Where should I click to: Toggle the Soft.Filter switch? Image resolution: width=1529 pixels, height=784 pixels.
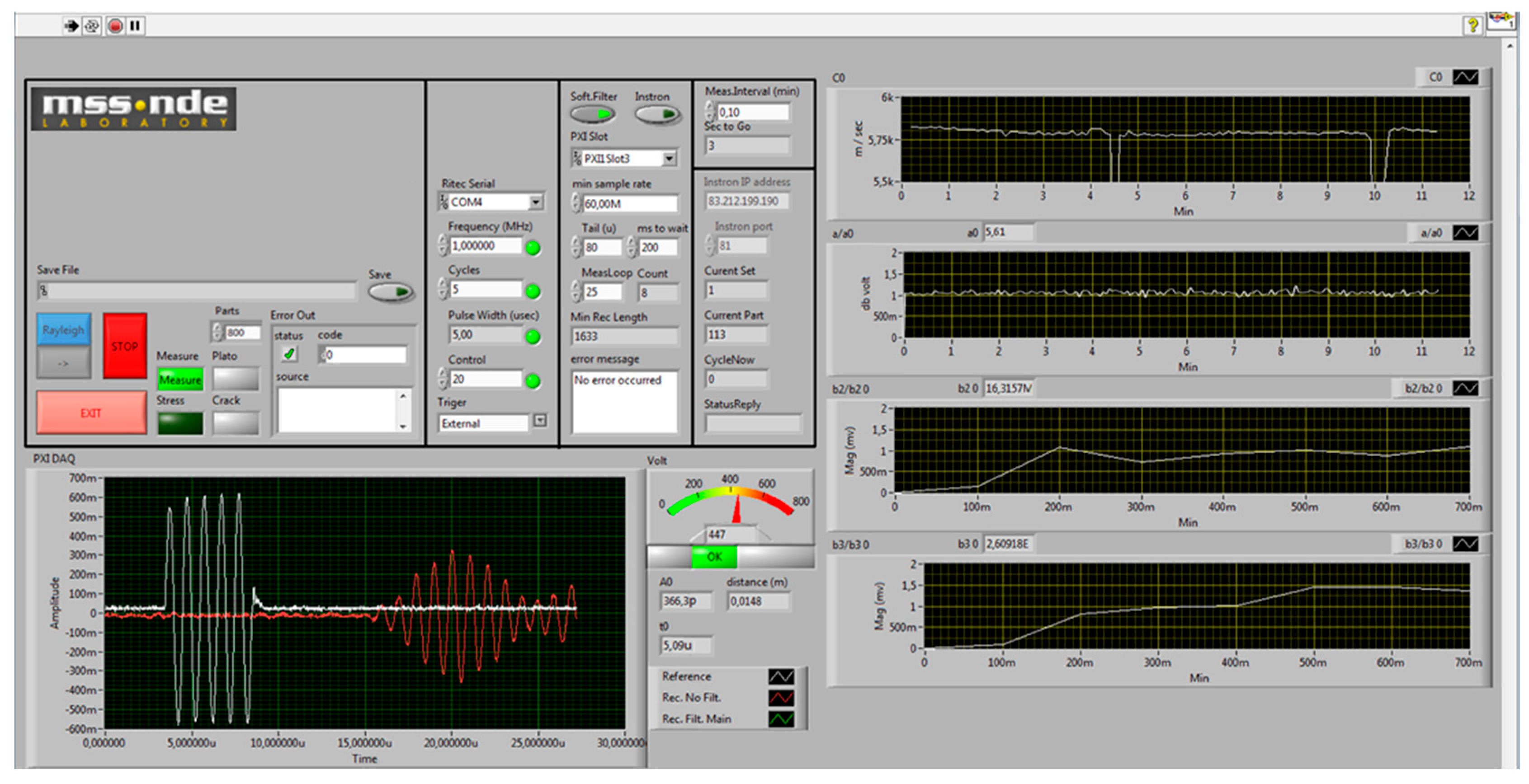[x=592, y=113]
